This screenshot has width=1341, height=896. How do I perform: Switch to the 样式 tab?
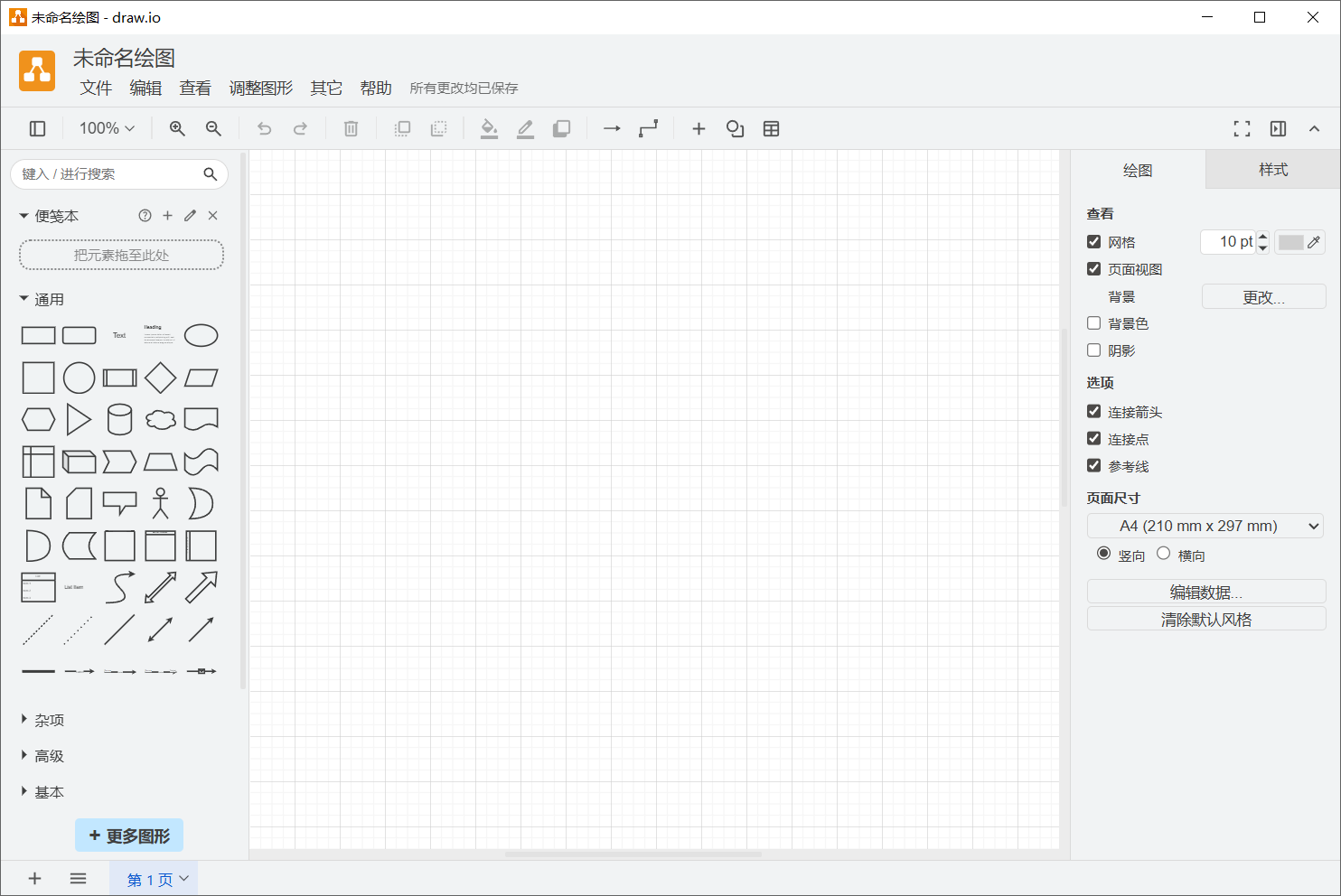pyautogui.click(x=1272, y=169)
